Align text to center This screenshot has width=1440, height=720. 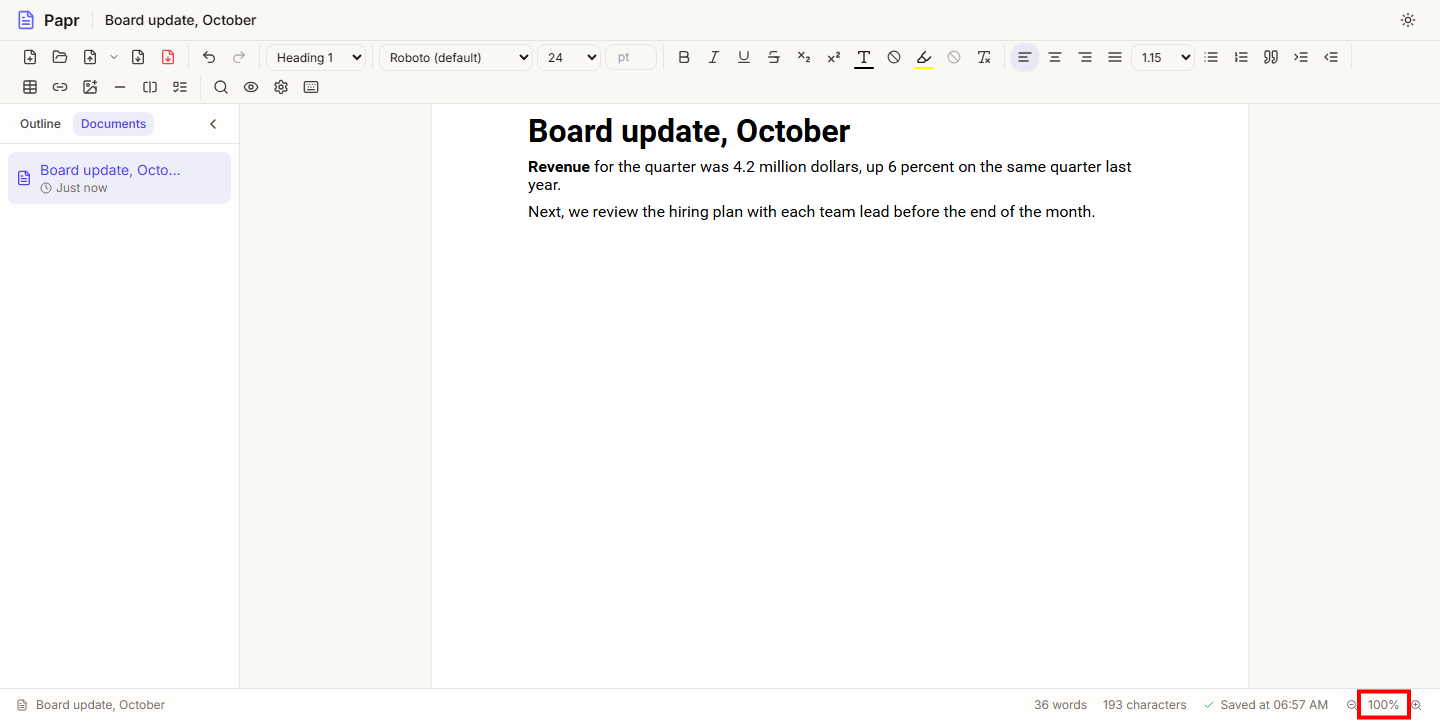coord(1055,57)
